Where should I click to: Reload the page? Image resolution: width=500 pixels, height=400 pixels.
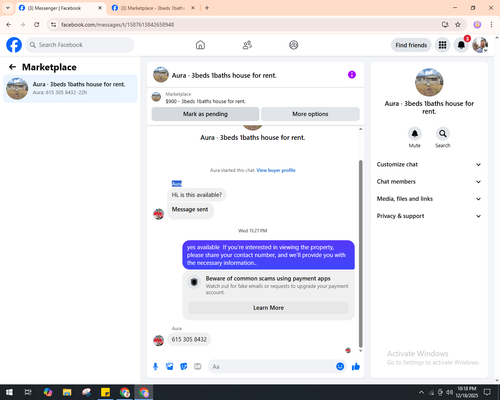[x=37, y=25]
